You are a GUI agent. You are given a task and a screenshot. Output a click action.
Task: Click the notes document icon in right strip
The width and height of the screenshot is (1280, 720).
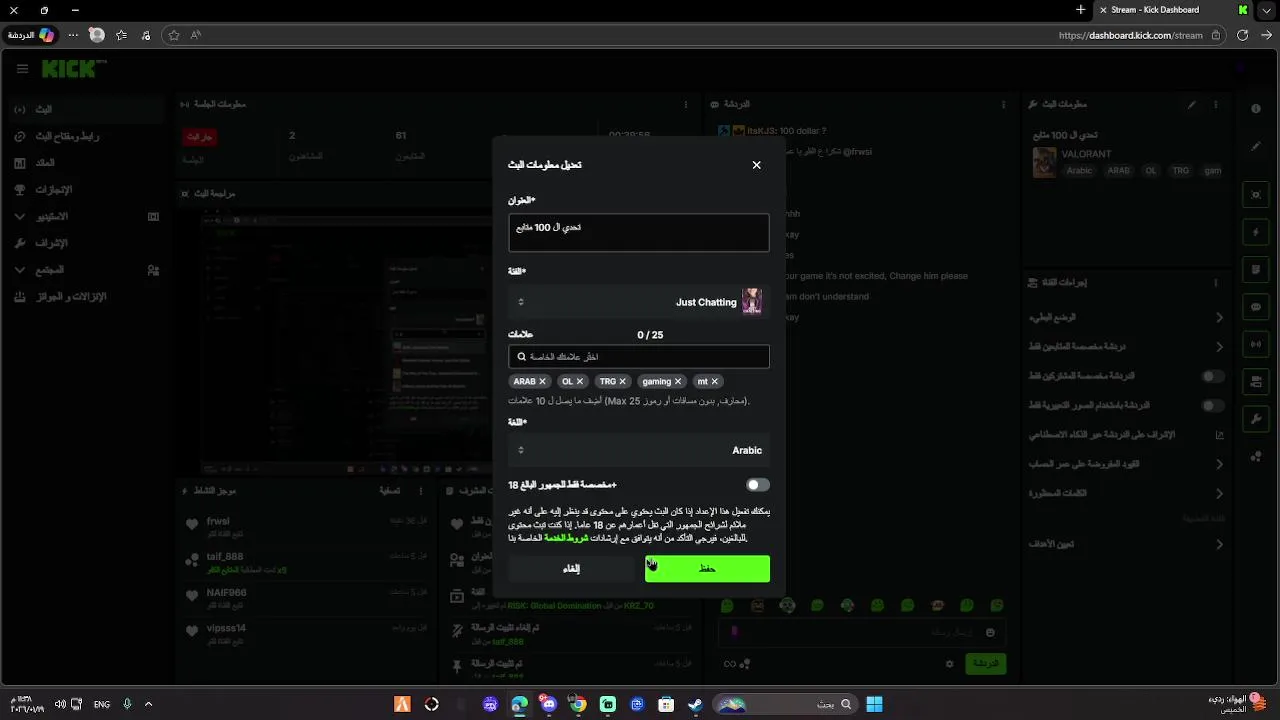click(1256, 270)
